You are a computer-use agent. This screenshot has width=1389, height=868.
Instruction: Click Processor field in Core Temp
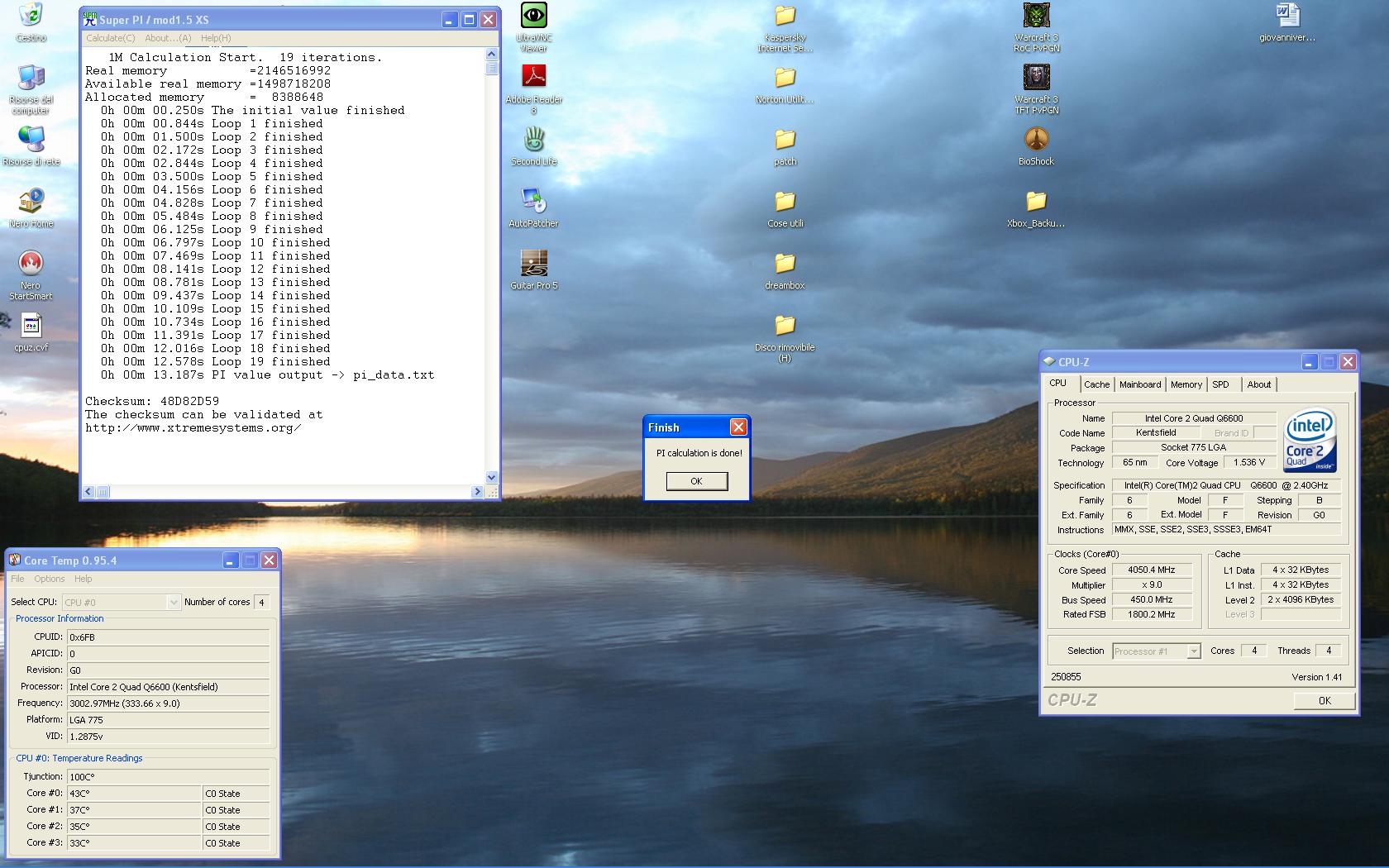(169, 686)
